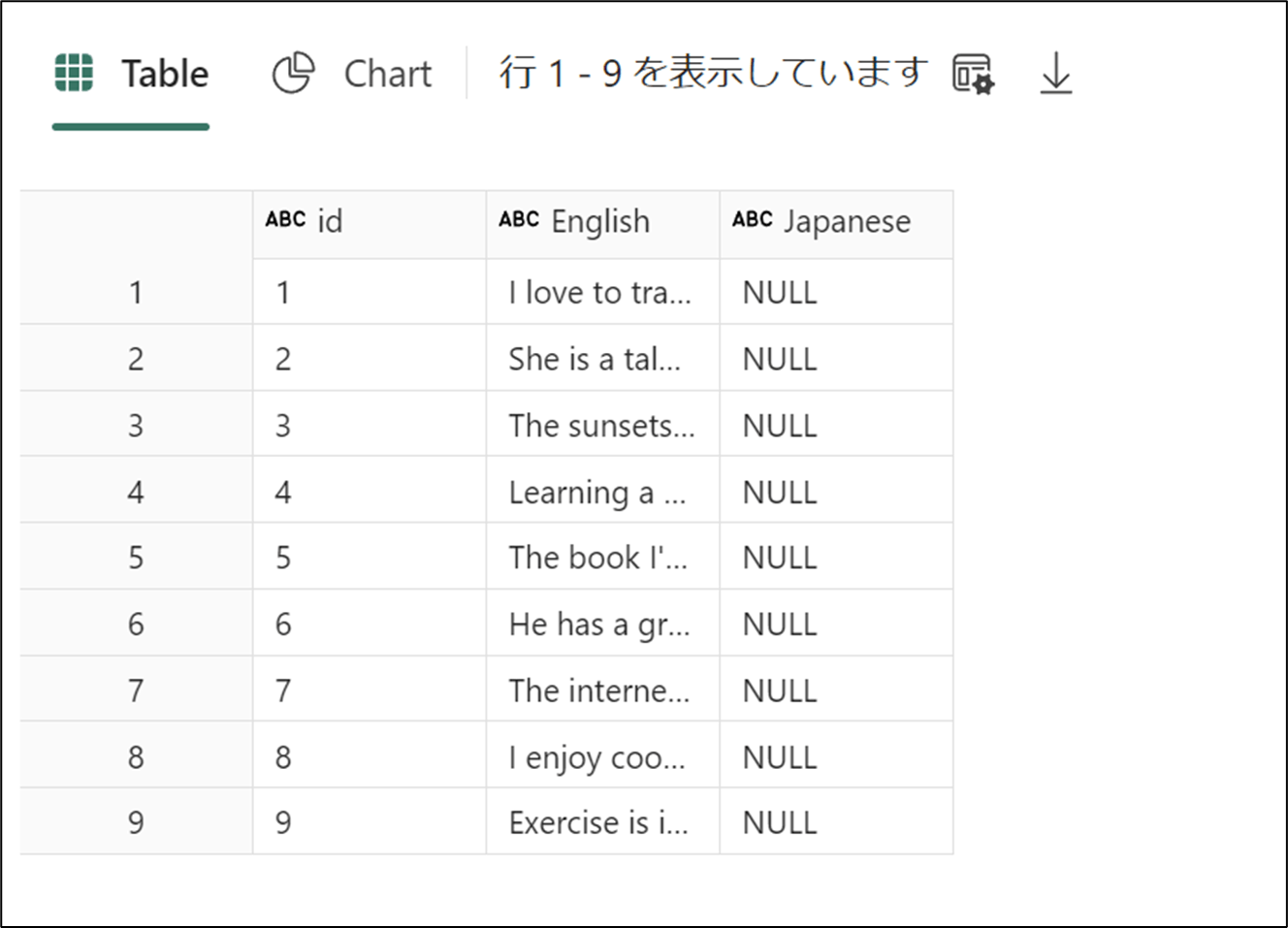Click NULL Japanese cell in row 9
1288x928 pixels.
click(x=780, y=823)
